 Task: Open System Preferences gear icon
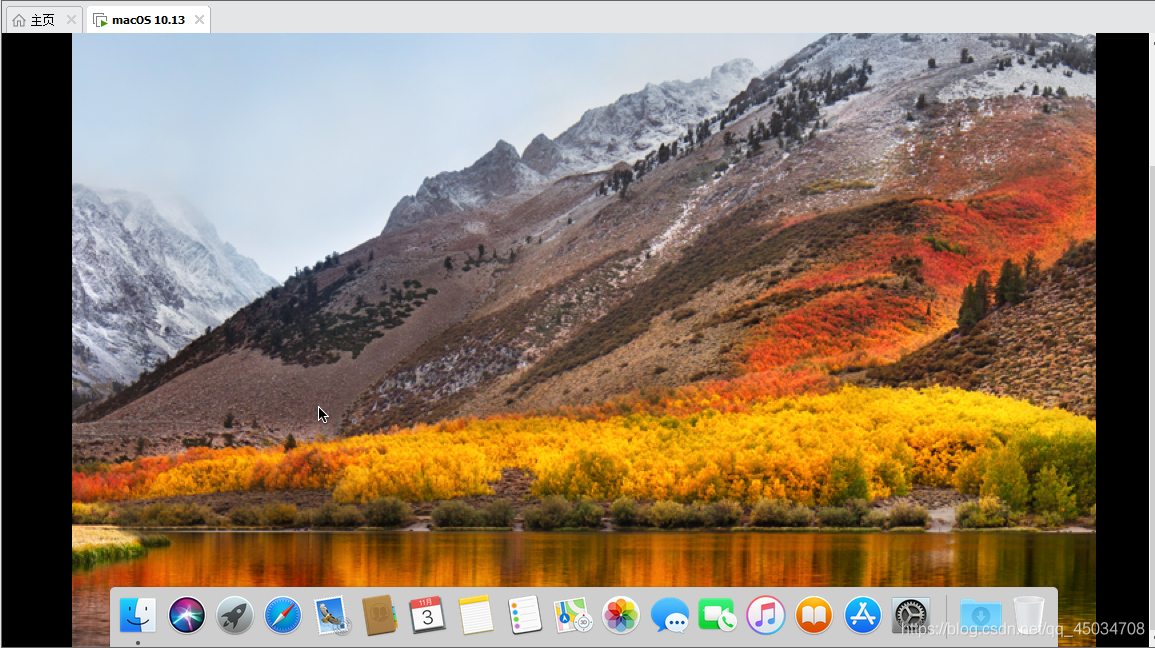(911, 615)
